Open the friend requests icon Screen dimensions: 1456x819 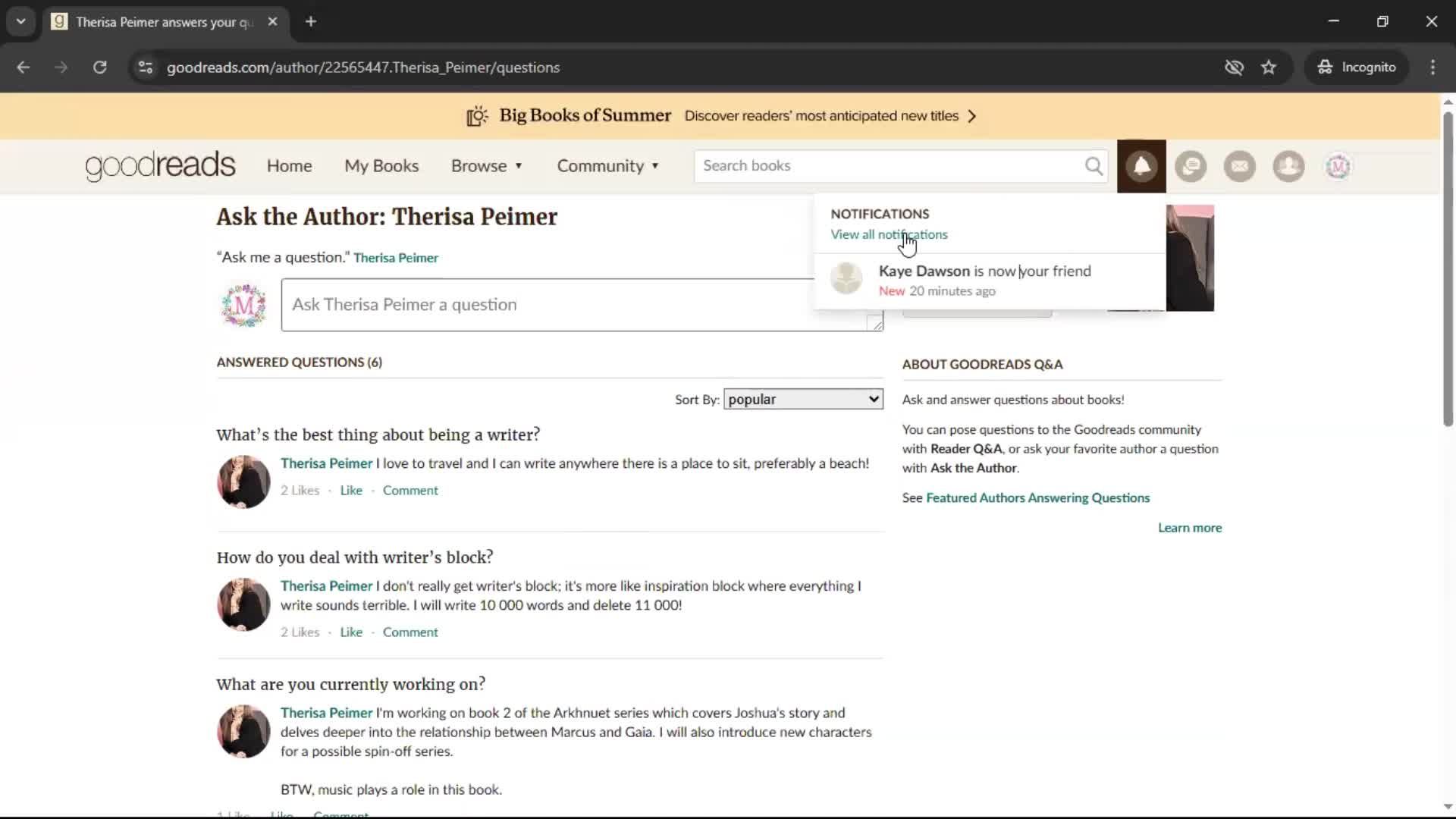[x=1288, y=166]
